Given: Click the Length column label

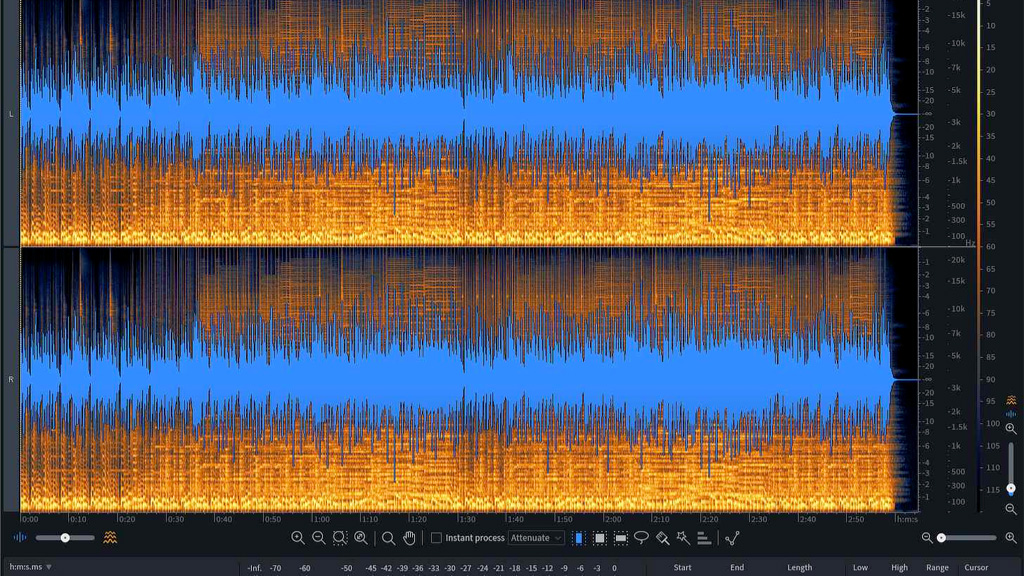Looking at the screenshot, I should pos(799,568).
